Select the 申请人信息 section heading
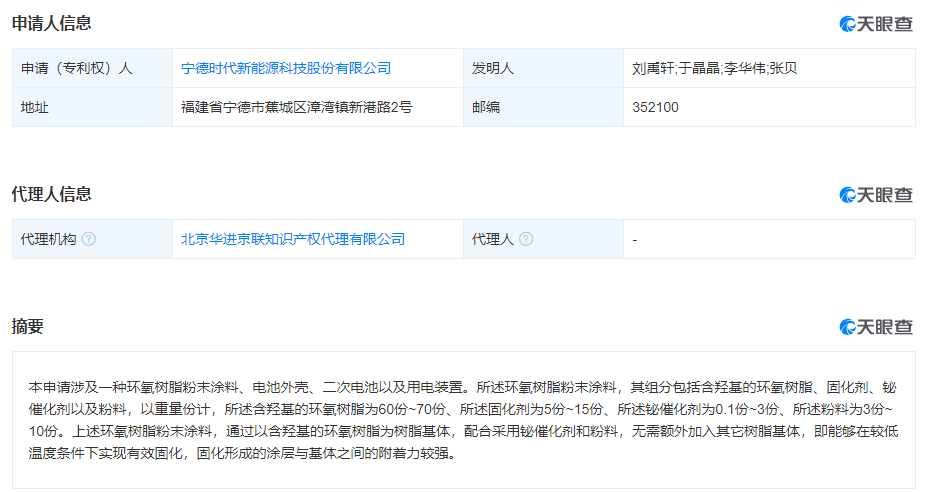This screenshot has height=492, width=925. pyautogui.click(x=51, y=24)
